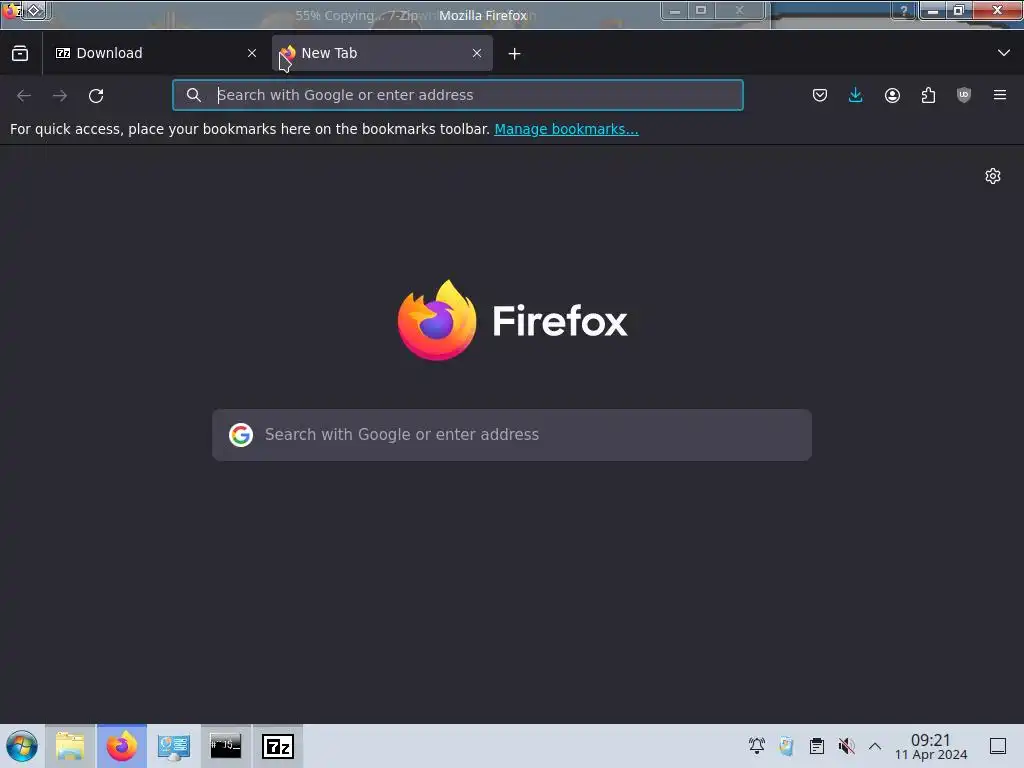Screen dimensions: 1024x768
Task: Show the downloads panel
Action: click(856, 95)
